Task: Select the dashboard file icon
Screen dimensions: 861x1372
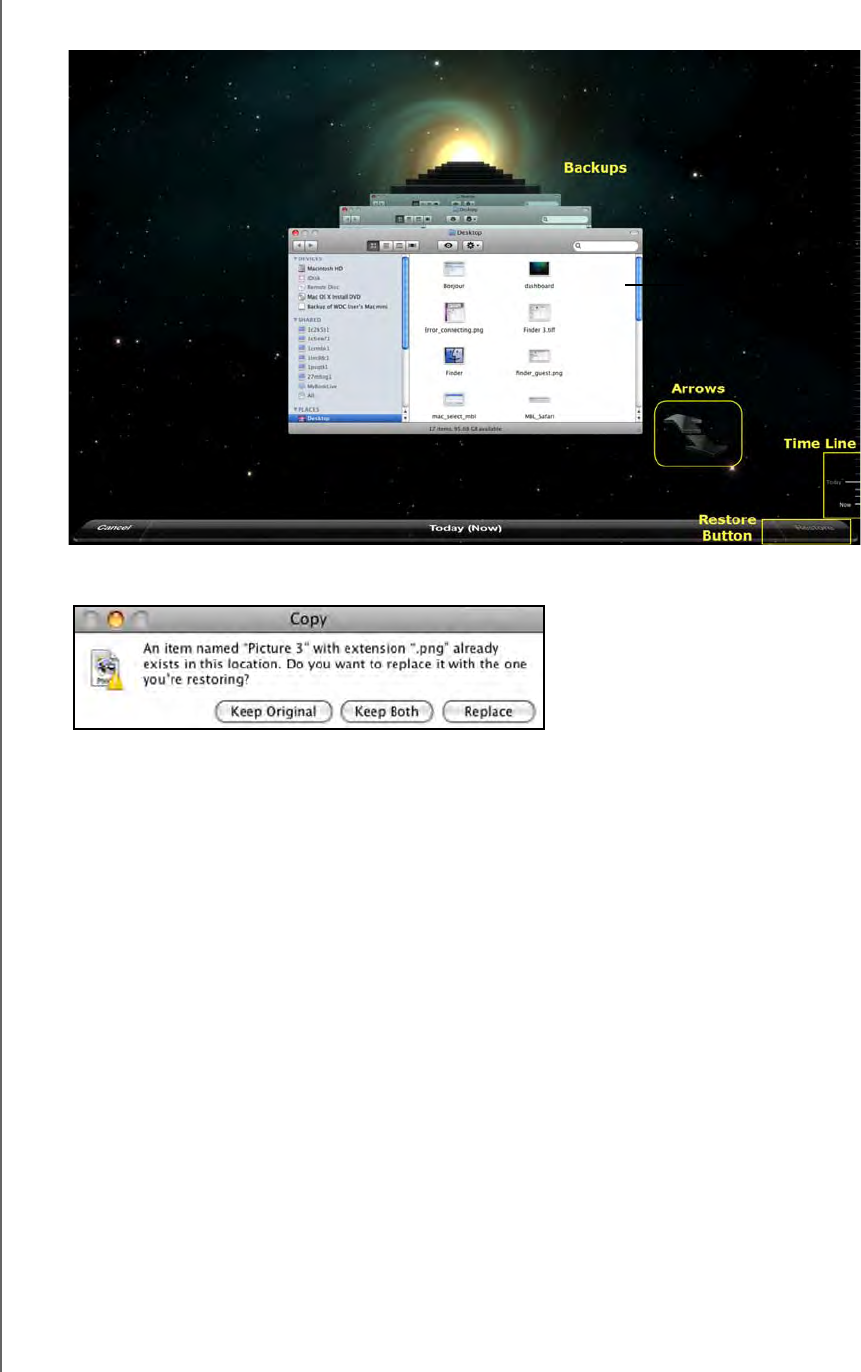Action: tap(540, 268)
